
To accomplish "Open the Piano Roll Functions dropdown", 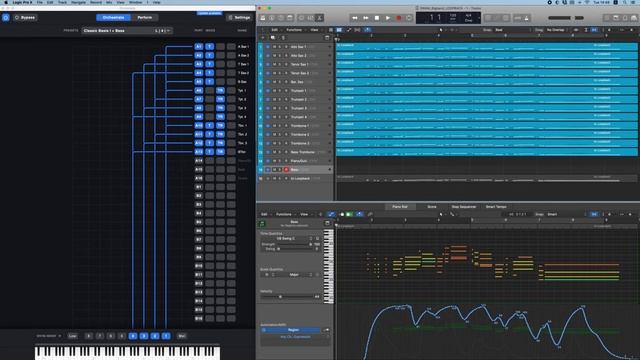I will coord(284,214).
